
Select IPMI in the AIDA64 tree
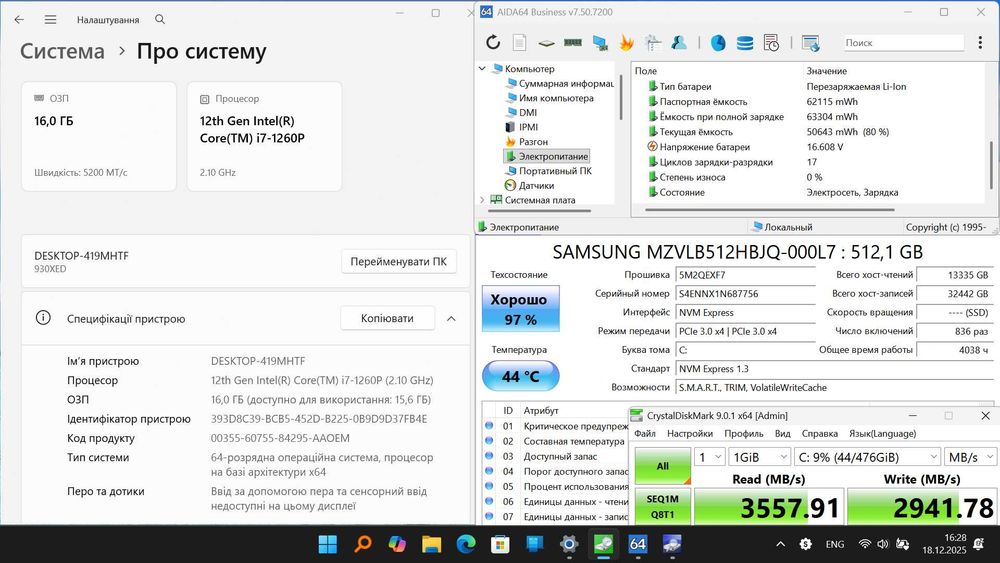pyautogui.click(x=528, y=127)
